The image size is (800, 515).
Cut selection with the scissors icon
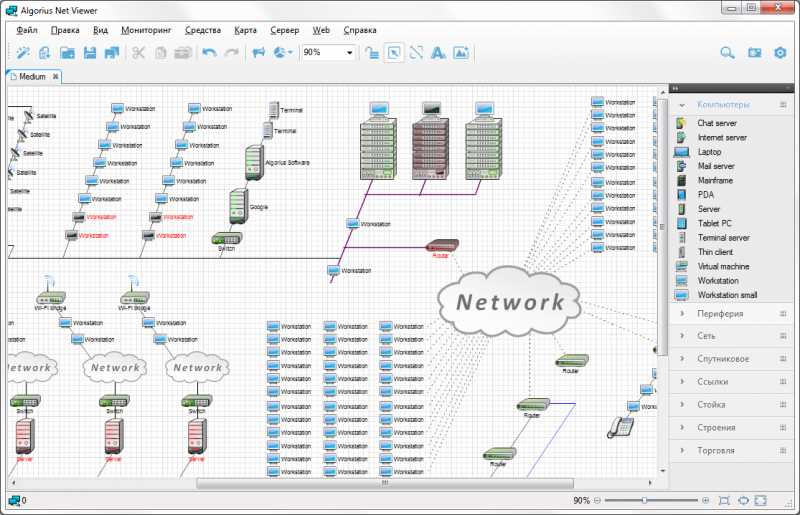coord(139,53)
